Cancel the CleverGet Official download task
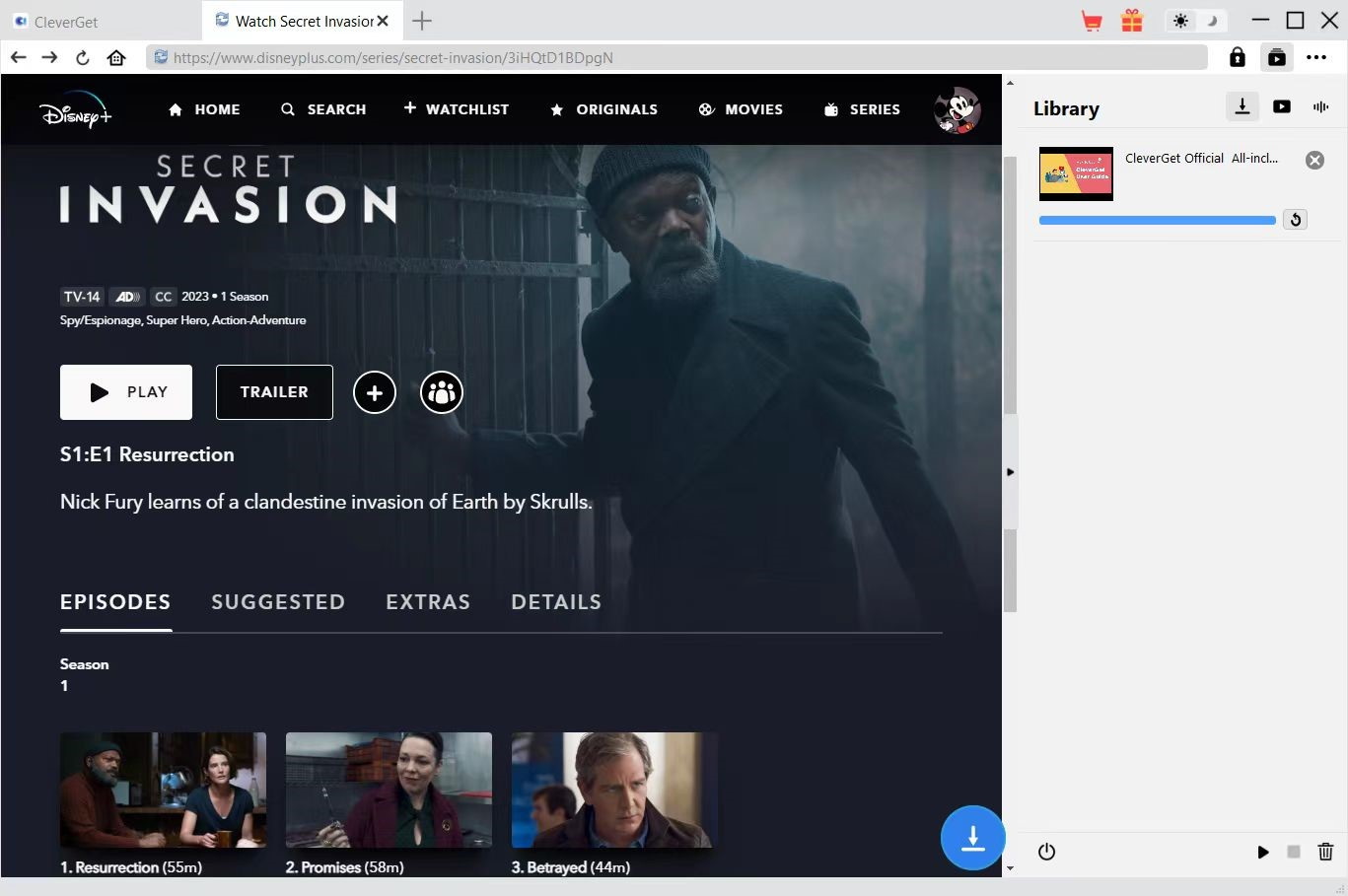The width and height of the screenshot is (1348, 896). tap(1314, 160)
